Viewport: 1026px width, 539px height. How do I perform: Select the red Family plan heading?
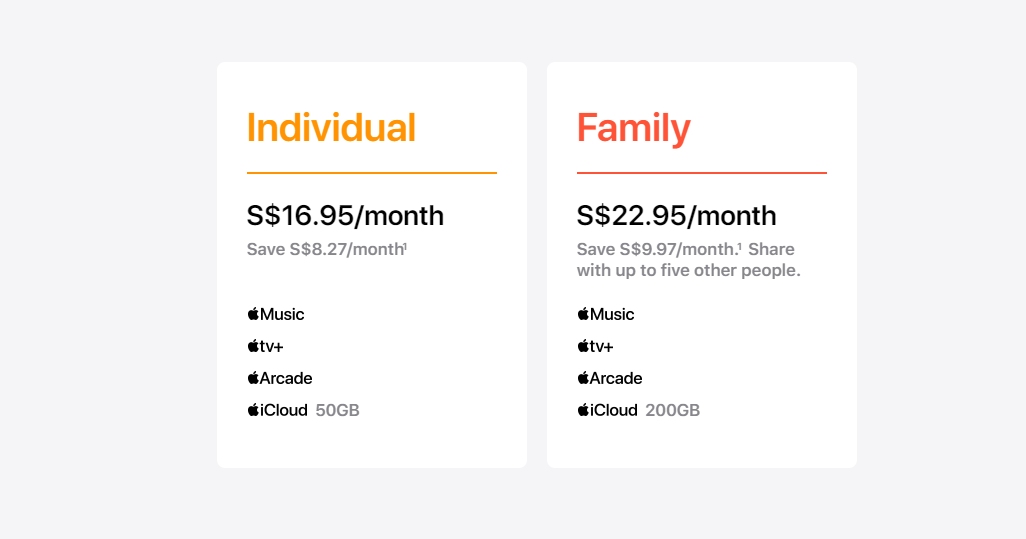(x=634, y=128)
